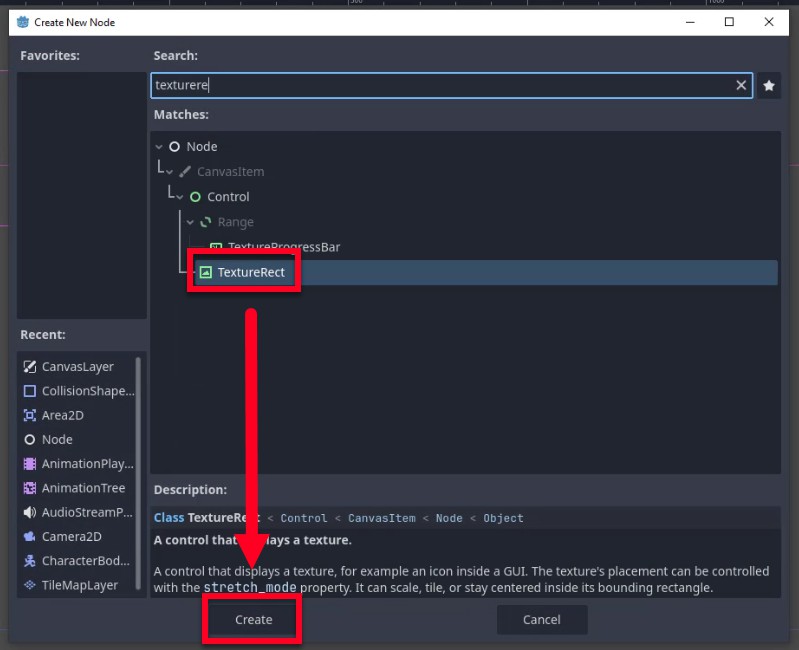
Task: Click the AnimationPlayer film icon in Recent
Action: pos(30,464)
